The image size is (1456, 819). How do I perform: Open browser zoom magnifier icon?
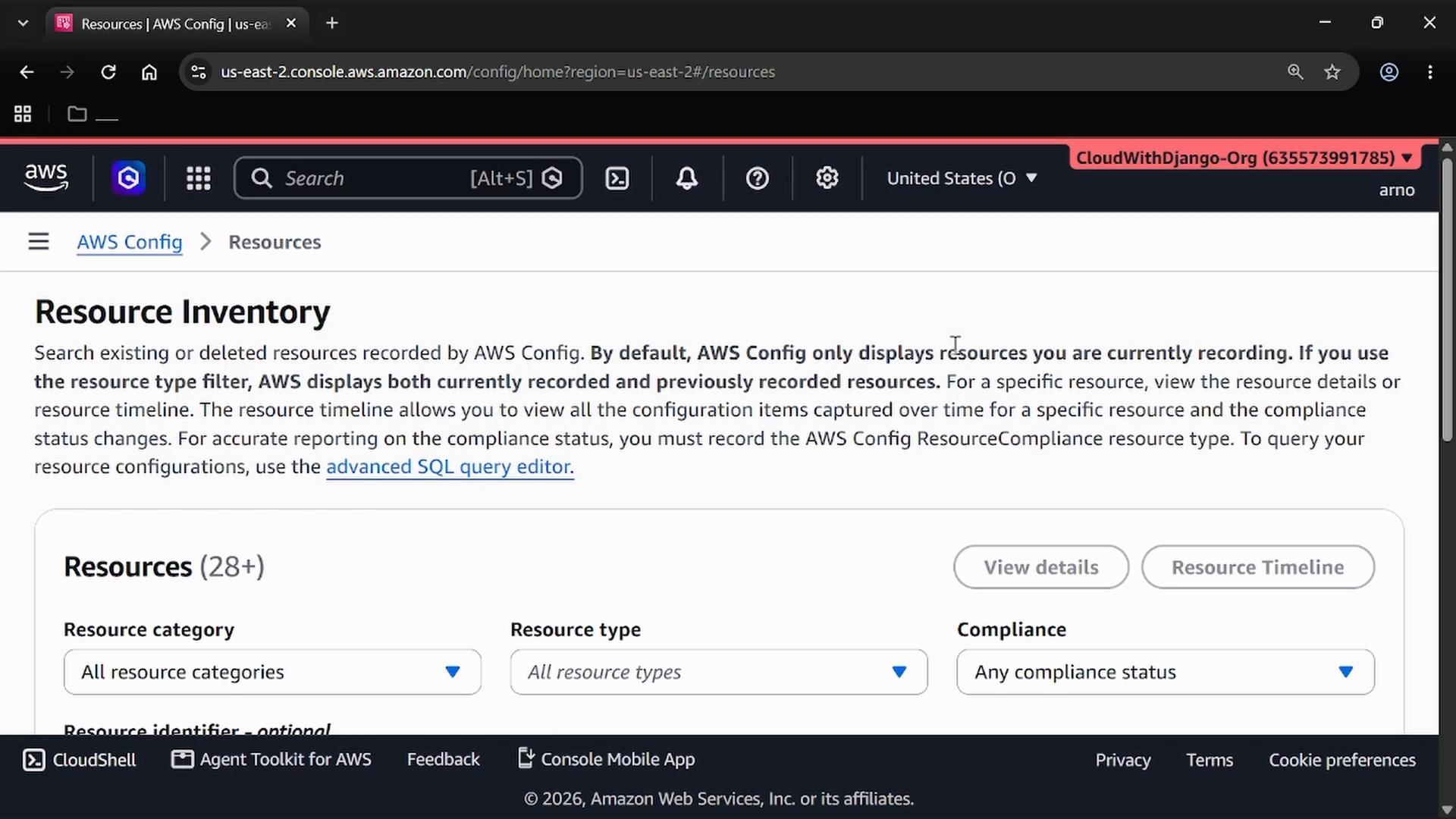(x=1295, y=72)
